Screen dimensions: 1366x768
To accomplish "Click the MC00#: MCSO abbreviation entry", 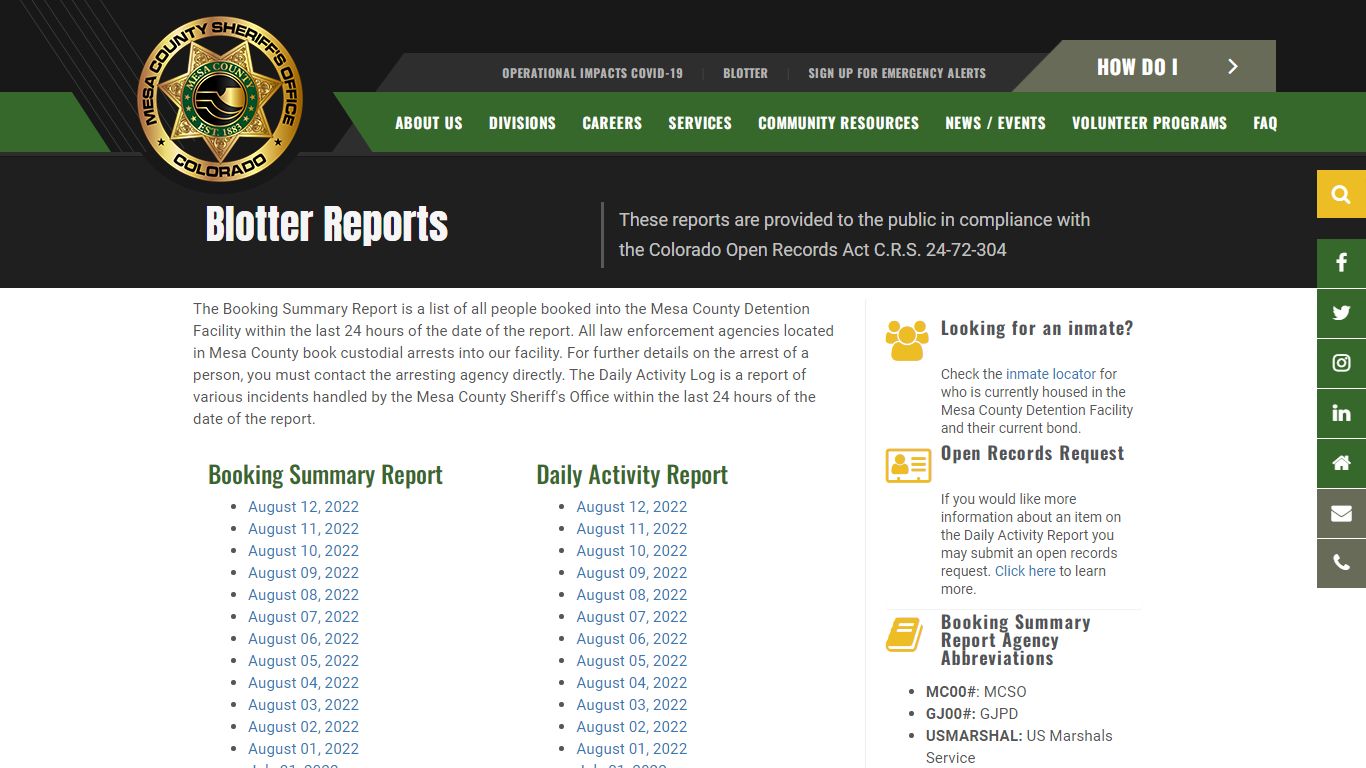I will [x=976, y=692].
